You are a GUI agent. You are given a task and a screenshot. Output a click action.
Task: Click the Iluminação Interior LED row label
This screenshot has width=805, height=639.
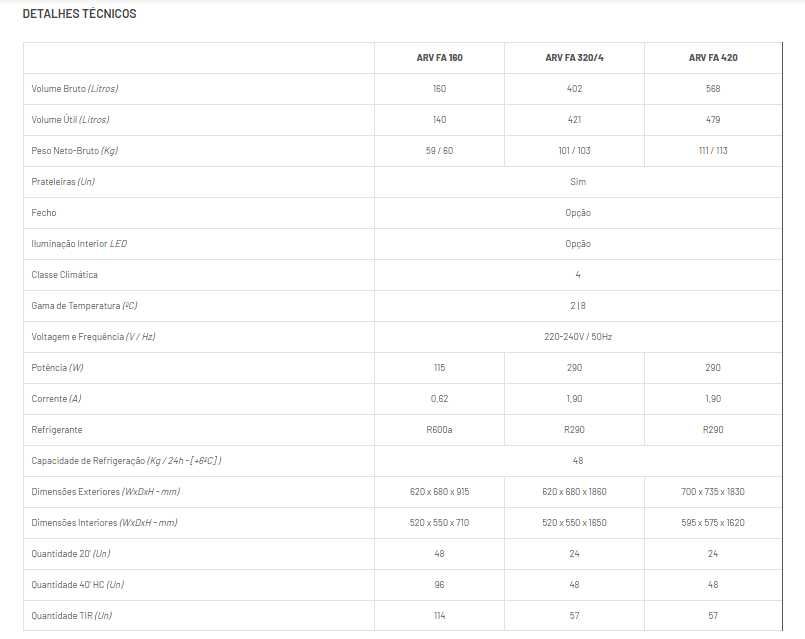point(80,244)
